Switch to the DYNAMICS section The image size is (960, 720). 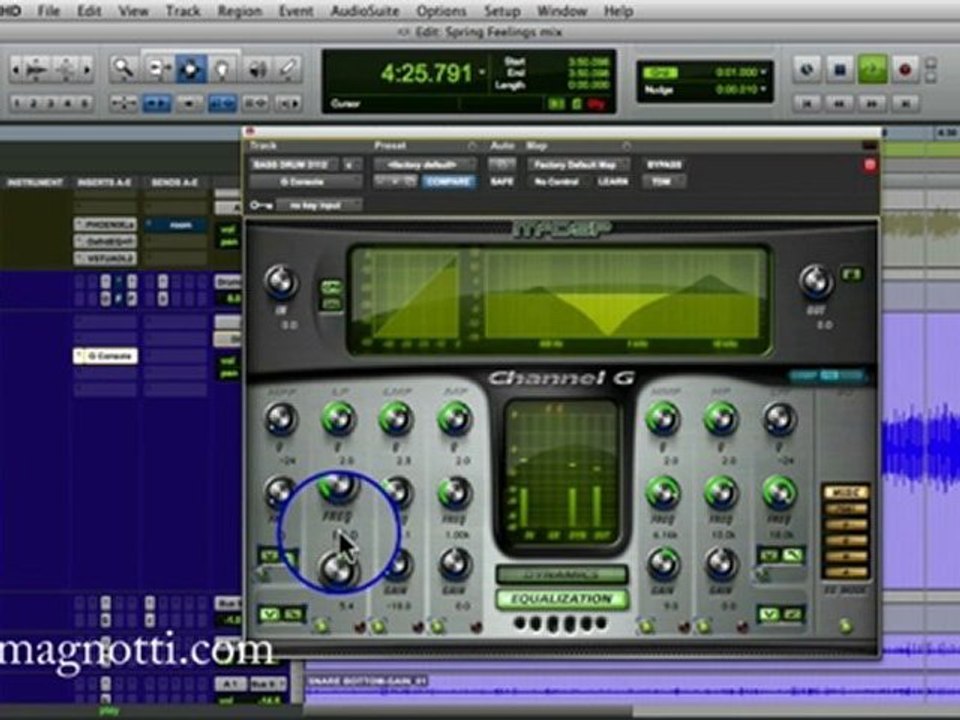562,574
